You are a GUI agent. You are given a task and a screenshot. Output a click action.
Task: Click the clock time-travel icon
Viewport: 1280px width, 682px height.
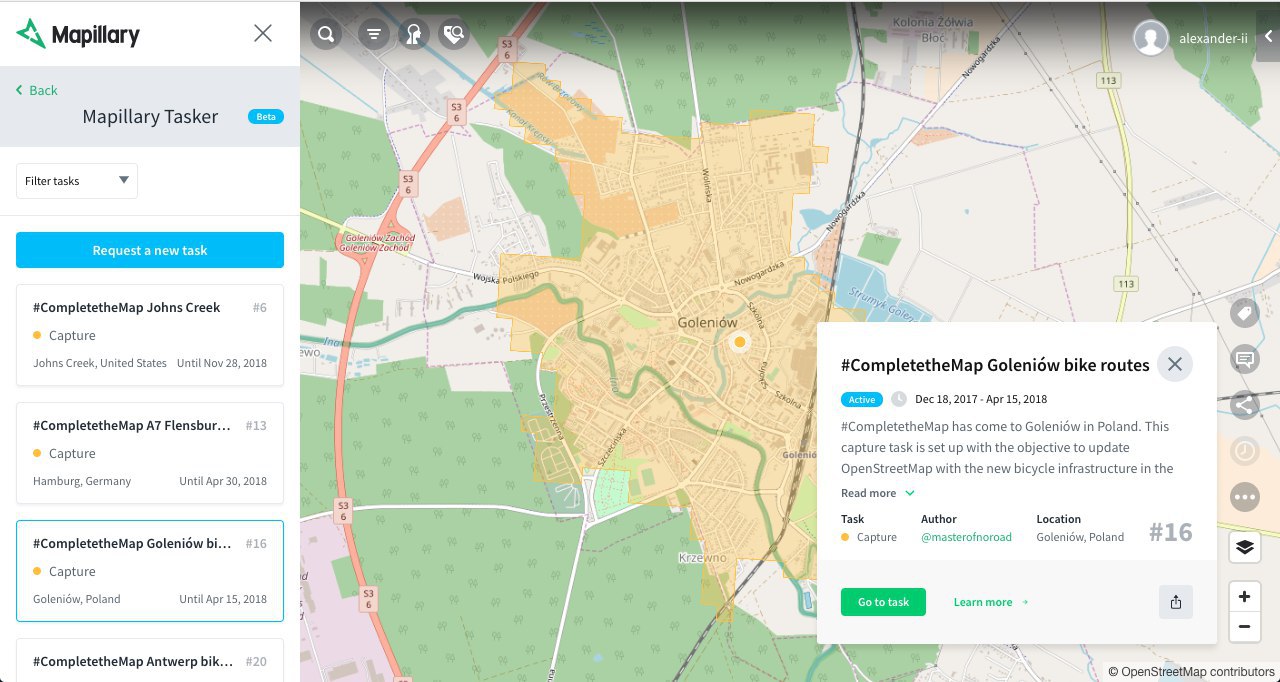(x=1245, y=451)
